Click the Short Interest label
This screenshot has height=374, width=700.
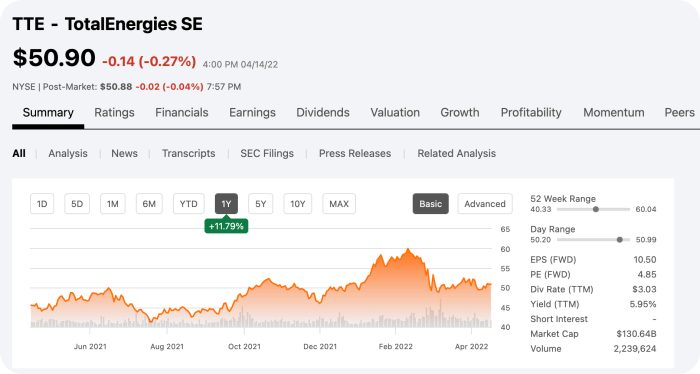pos(559,319)
